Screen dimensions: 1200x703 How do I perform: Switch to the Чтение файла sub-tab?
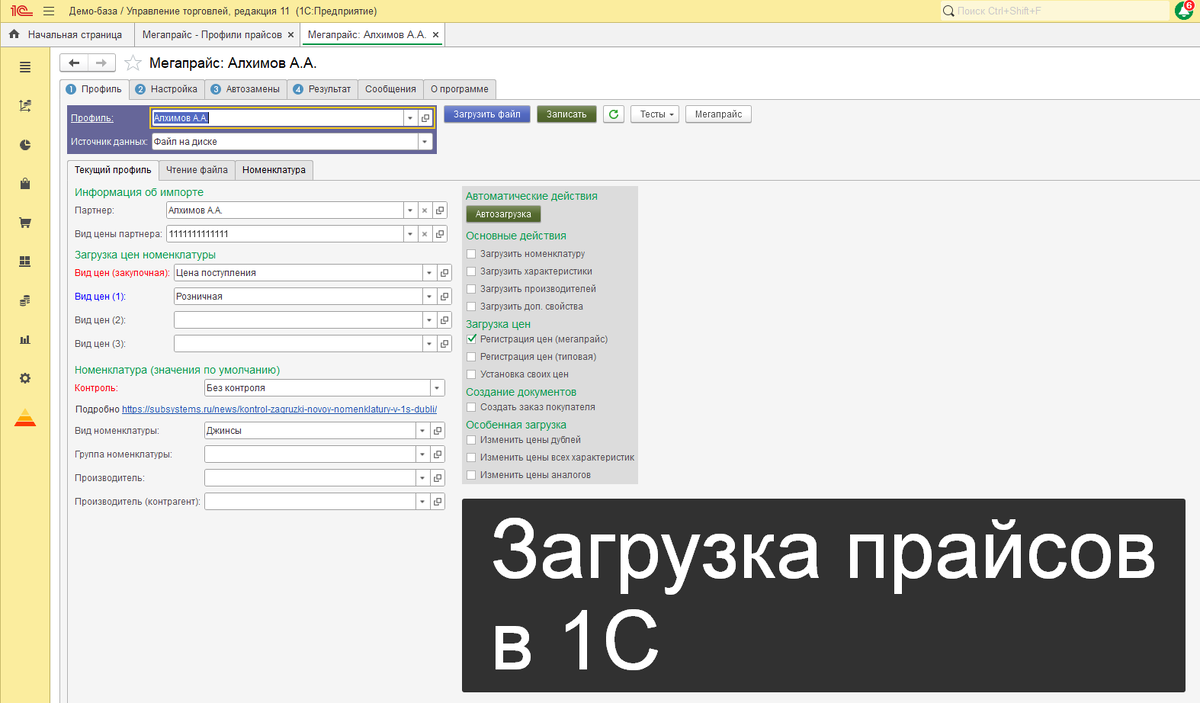pos(197,170)
